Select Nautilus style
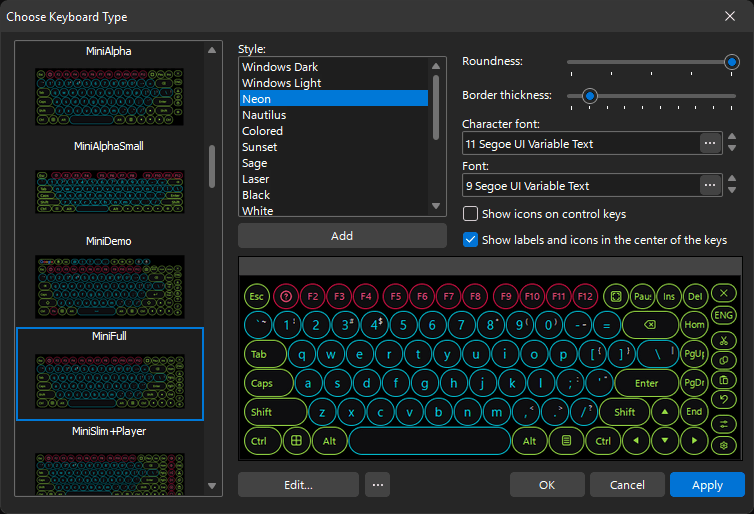Image resolution: width=754 pixels, height=514 pixels. coord(334,115)
